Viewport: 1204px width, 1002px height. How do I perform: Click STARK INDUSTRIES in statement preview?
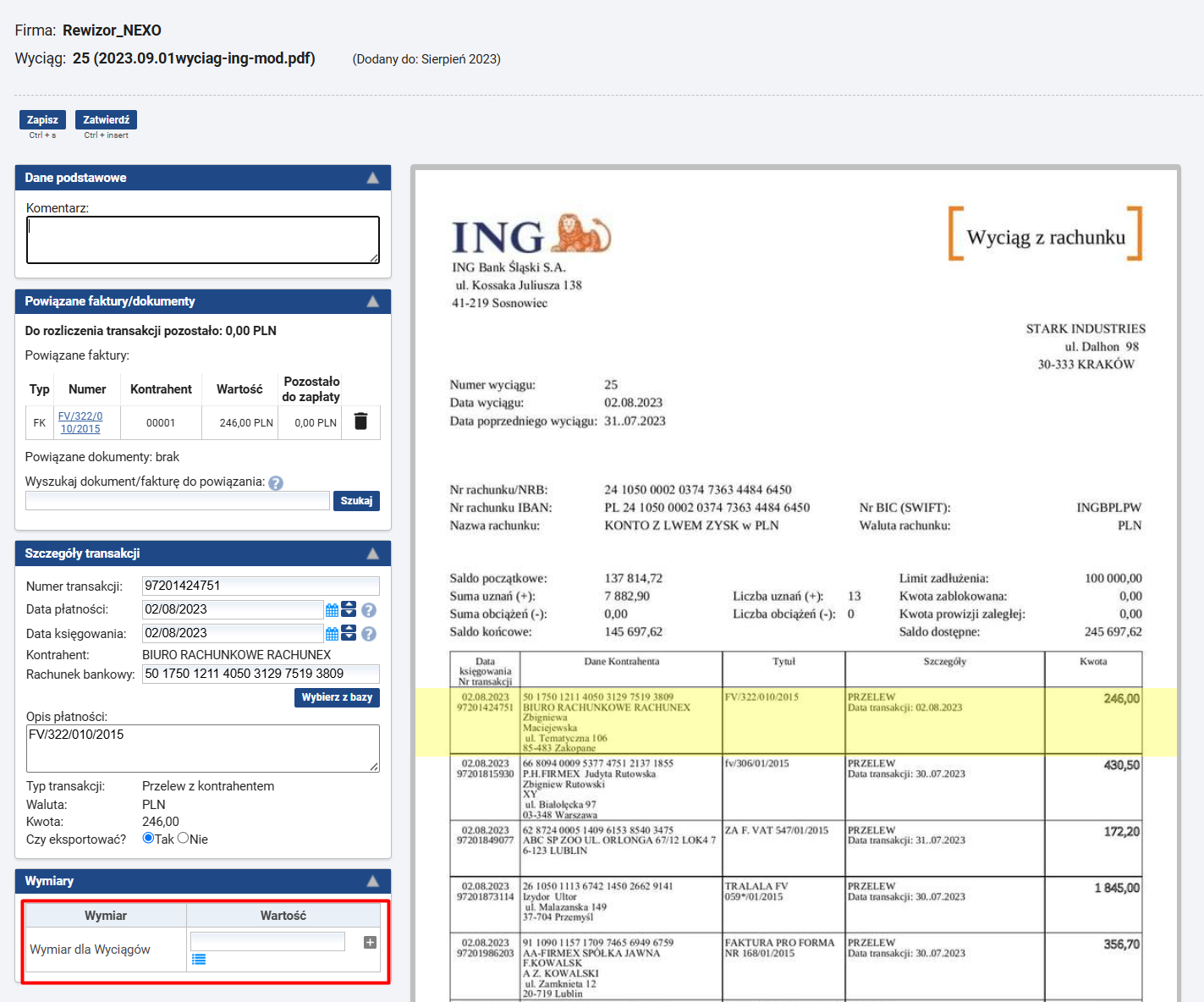(x=1086, y=328)
